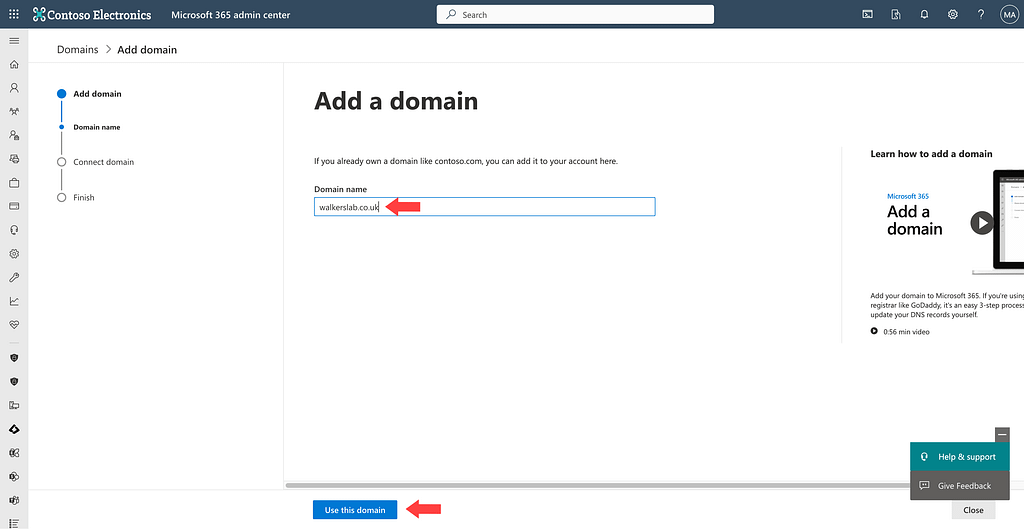Image resolution: width=1024 pixels, height=530 pixels.
Task: Open notifications bell in header
Action: (924, 15)
